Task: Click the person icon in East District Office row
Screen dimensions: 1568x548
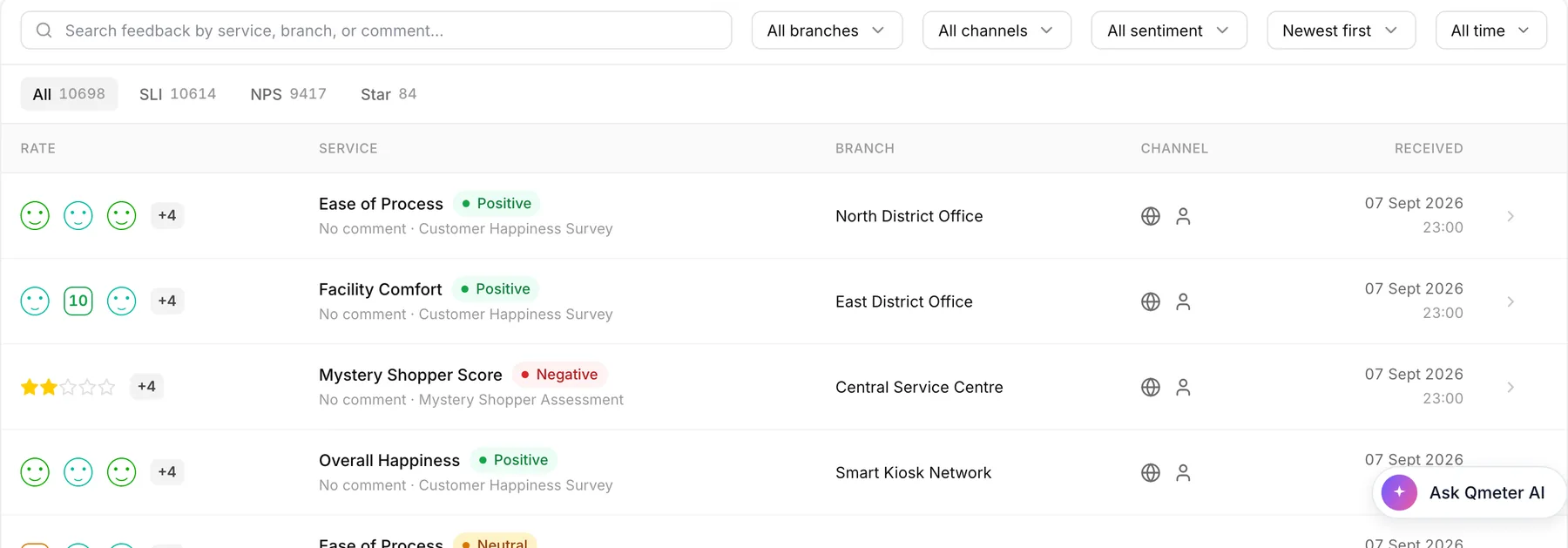Action: (1183, 301)
